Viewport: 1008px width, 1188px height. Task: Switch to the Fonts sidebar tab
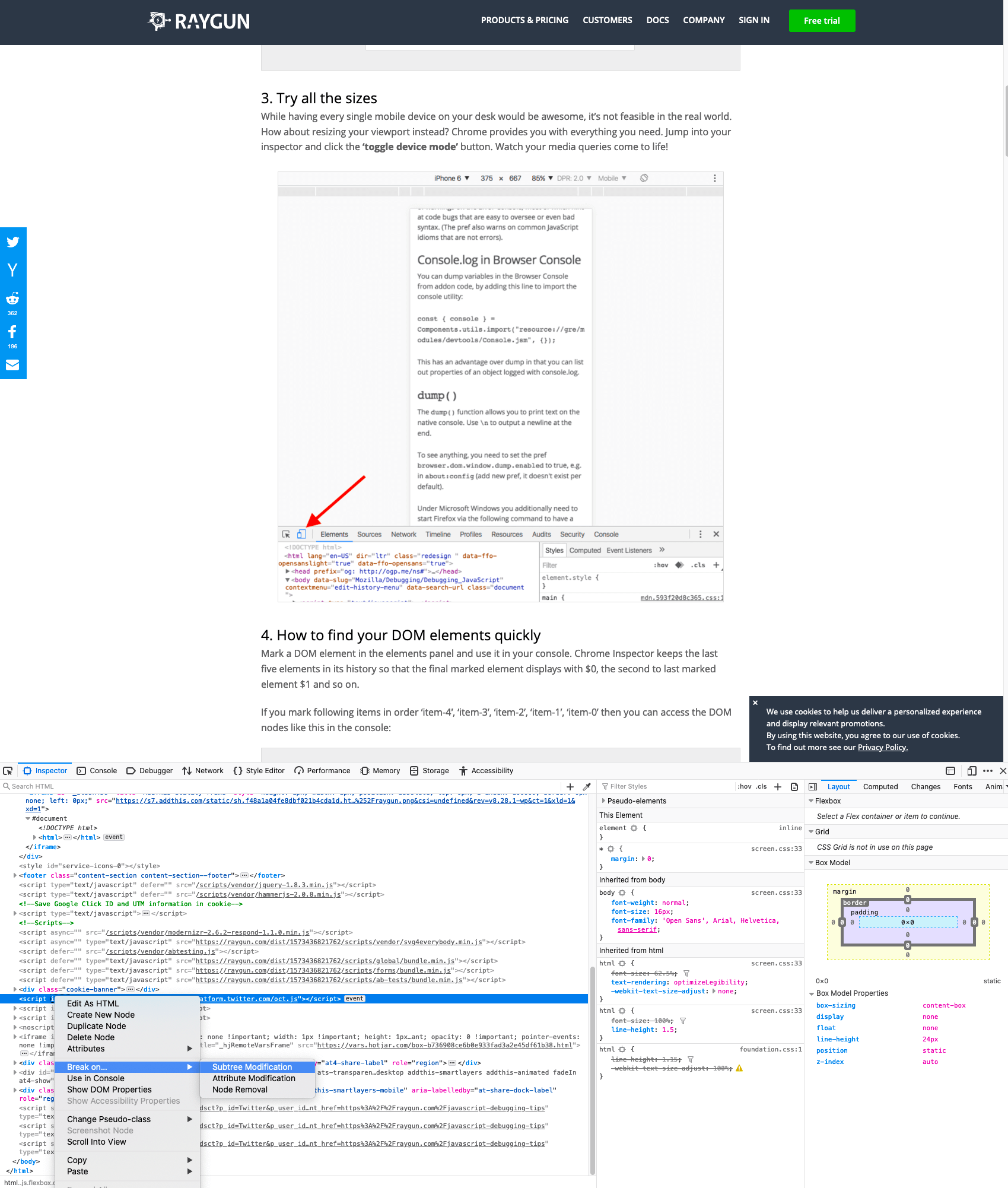[963, 787]
